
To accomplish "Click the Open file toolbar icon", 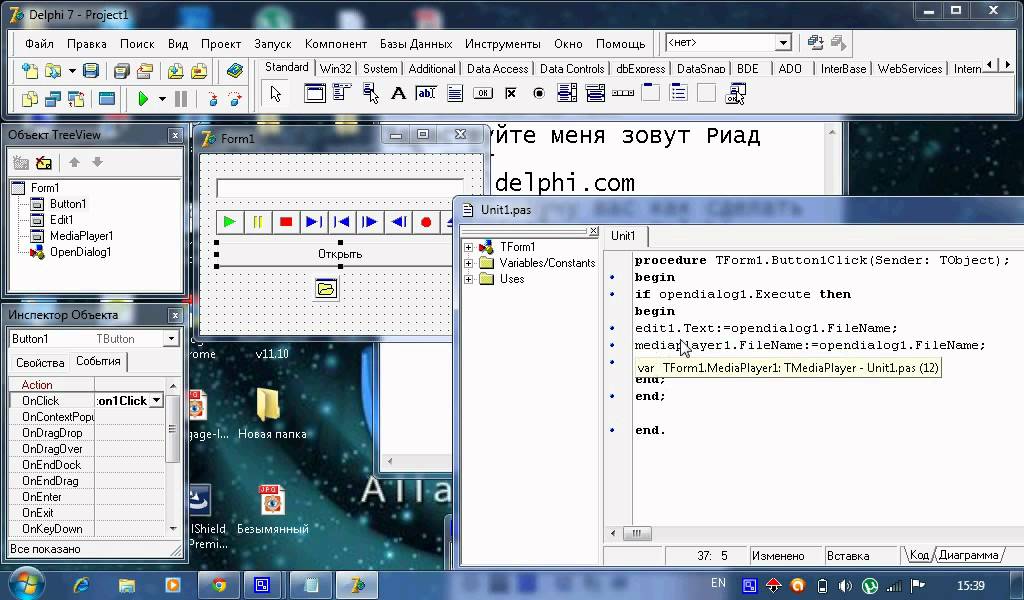I will click(x=53, y=71).
